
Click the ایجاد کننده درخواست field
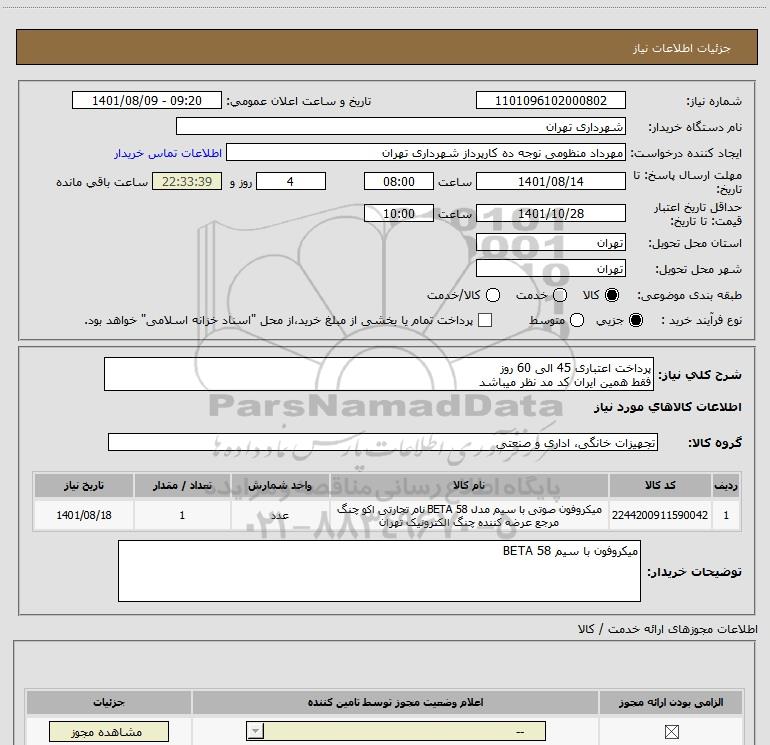pyautogui.click(x=426, y=153)
